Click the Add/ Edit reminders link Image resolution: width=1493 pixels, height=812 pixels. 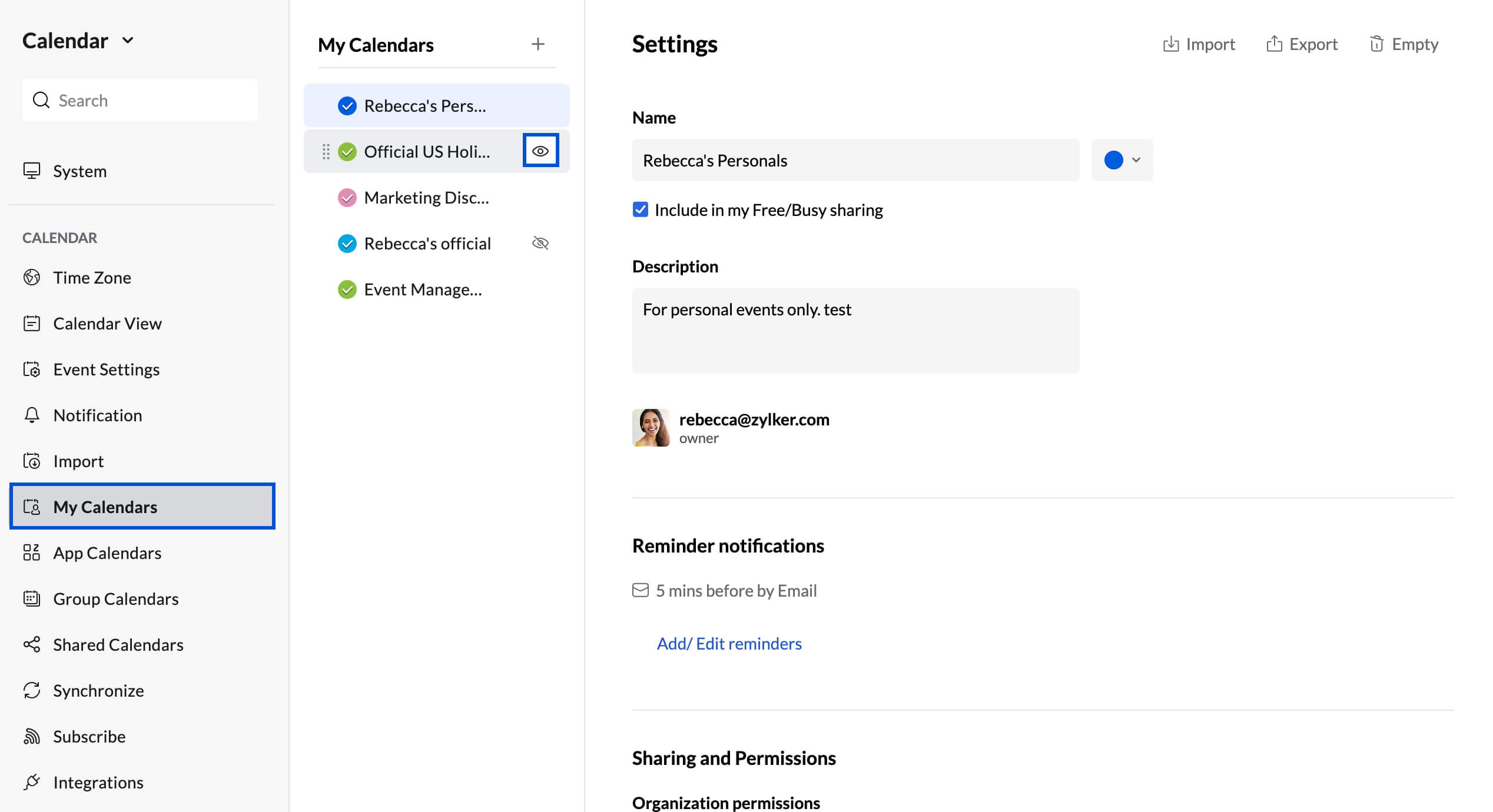(729, 643)
